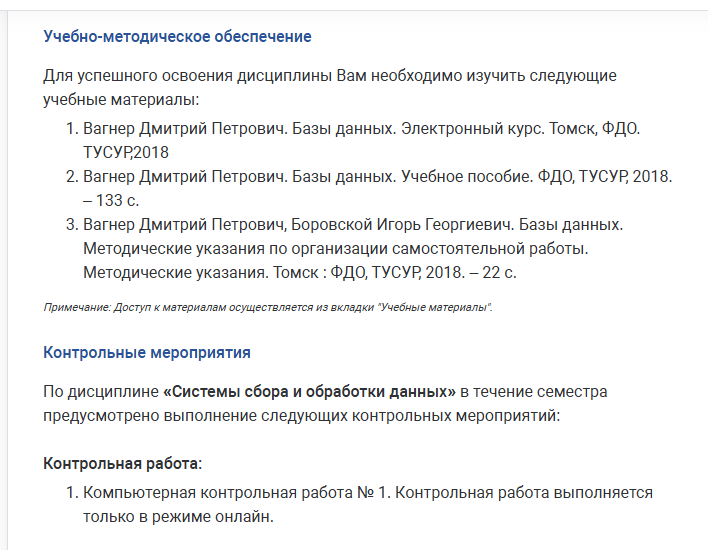Click the heading Контрольные мероприятия
The width and height of the screenshot is (708, 550).
point(147,353)
